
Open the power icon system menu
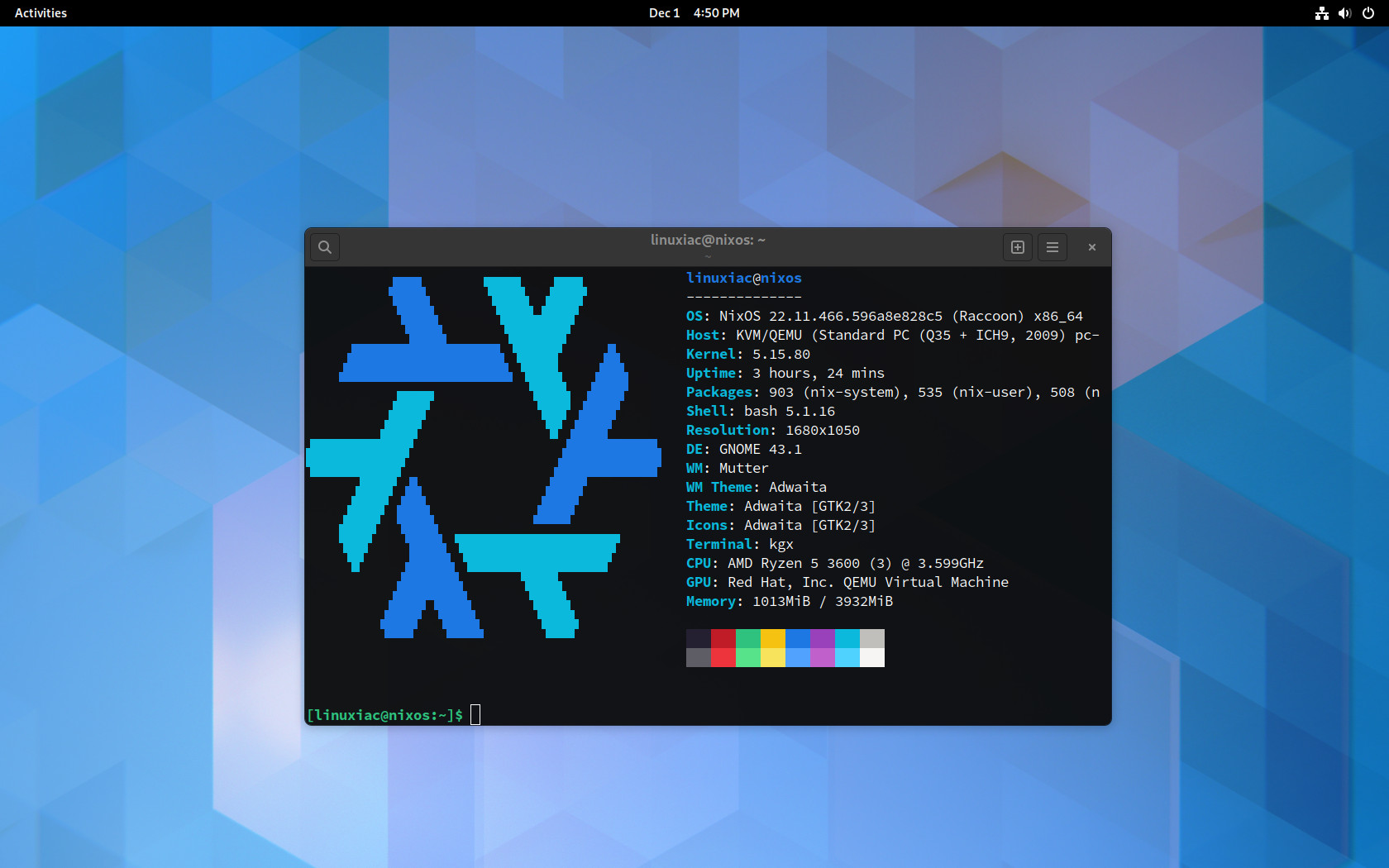[x=1368, y=13]
